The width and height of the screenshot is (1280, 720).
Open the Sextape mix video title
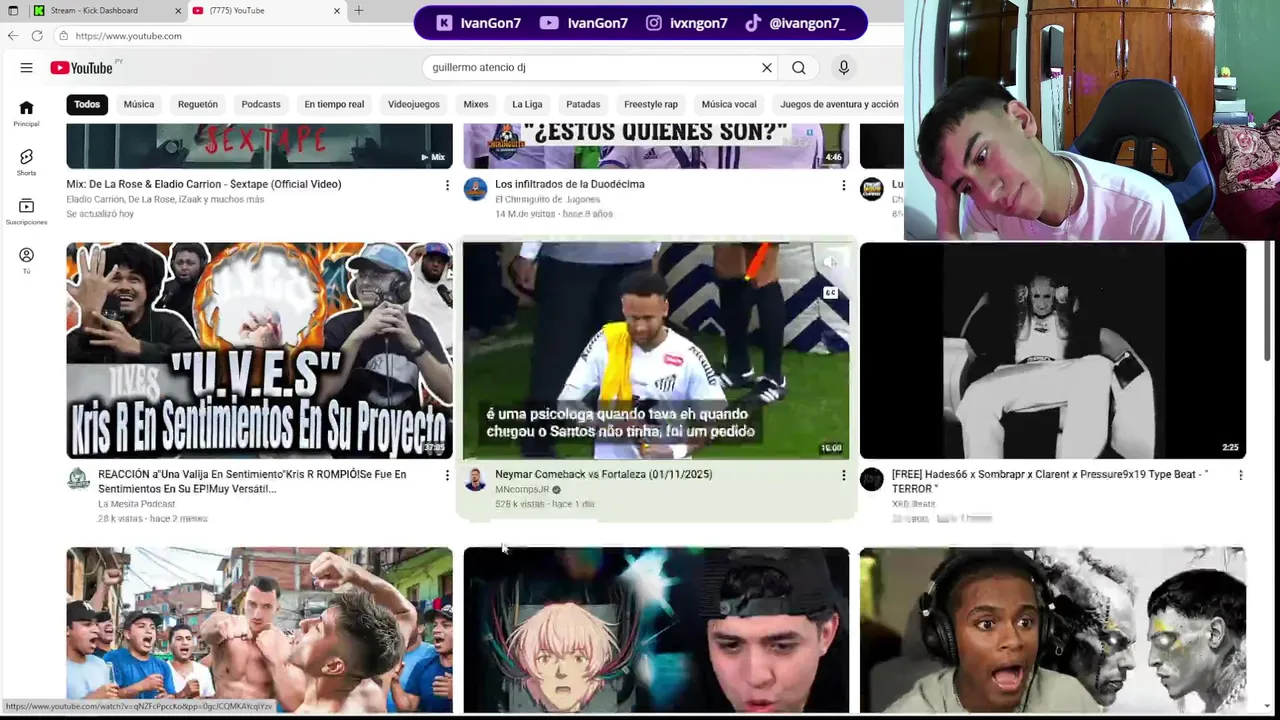pyautogui.click(x=204, y=184)
